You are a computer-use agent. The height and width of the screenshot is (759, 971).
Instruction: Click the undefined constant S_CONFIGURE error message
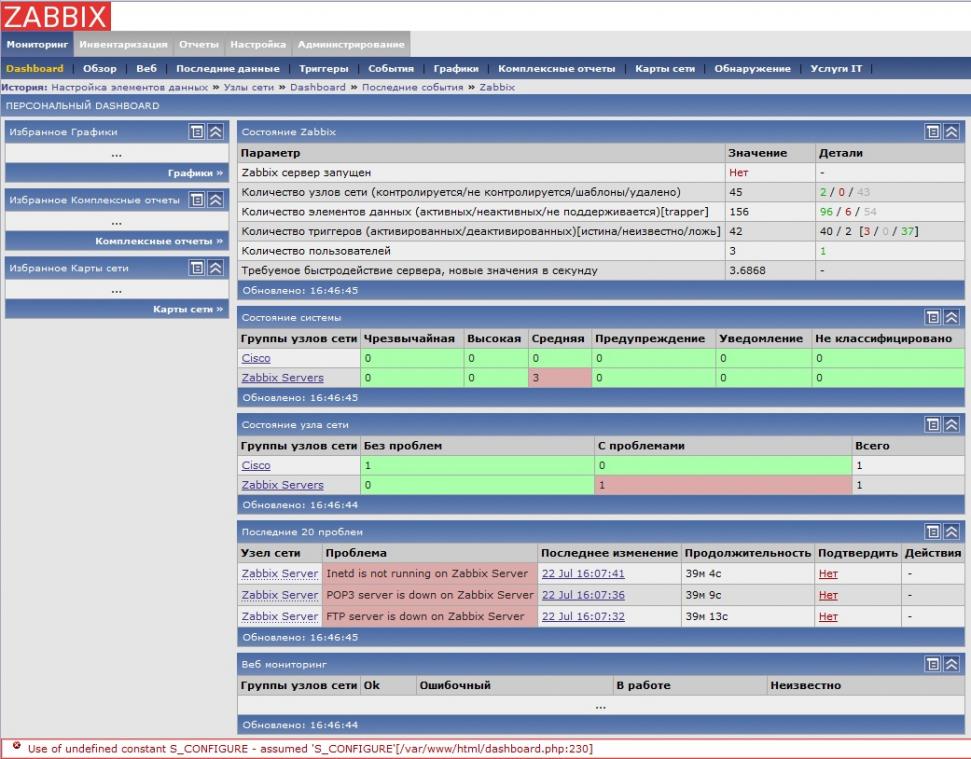[310, 748]
